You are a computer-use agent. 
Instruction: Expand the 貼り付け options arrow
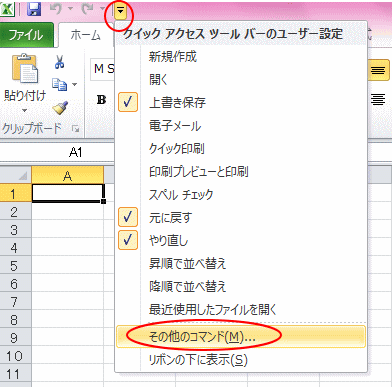point(25,110)
